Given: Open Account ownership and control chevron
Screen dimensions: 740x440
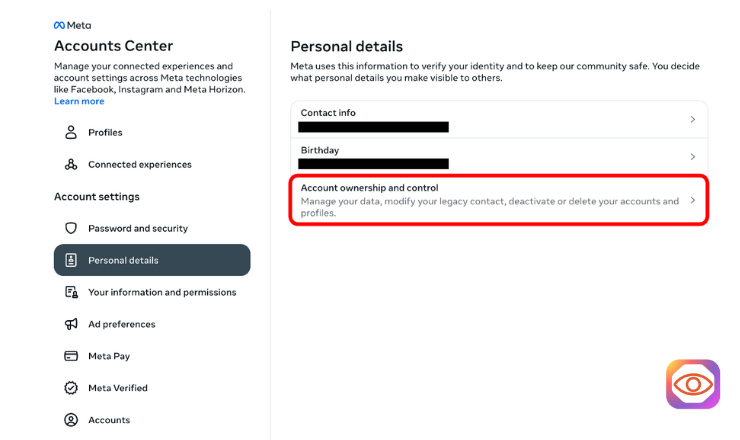Looking at the screenshot, I should (693, 200).
